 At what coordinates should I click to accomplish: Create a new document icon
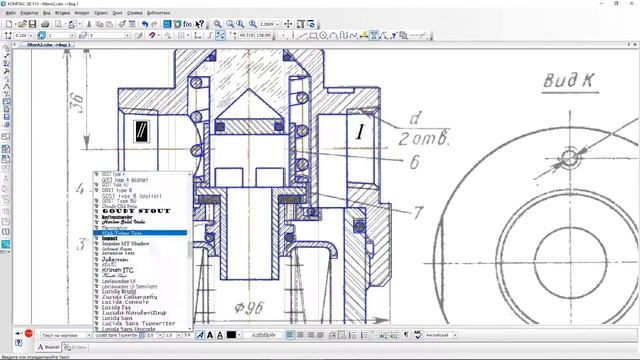pyautogui.click(x=9, y=24)
